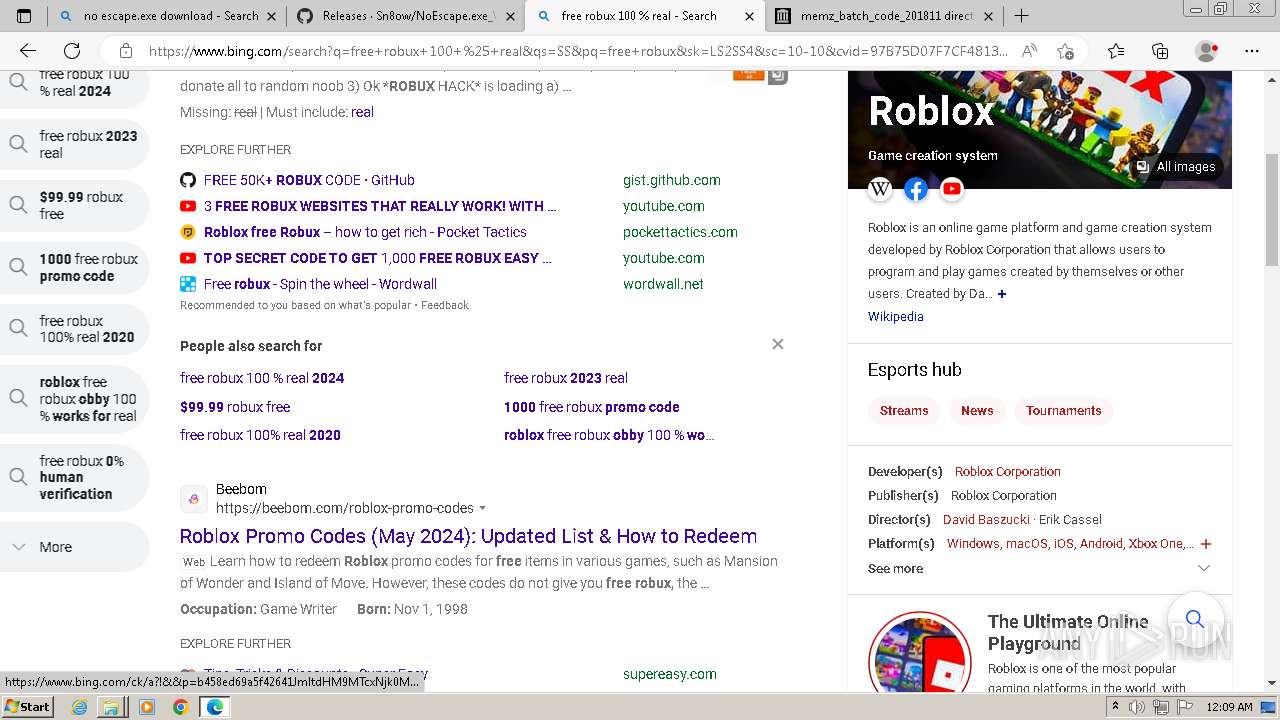Open Read aloud from address bar
The width and height of the screenshot is (1280, 720).
click(1029, 51)
